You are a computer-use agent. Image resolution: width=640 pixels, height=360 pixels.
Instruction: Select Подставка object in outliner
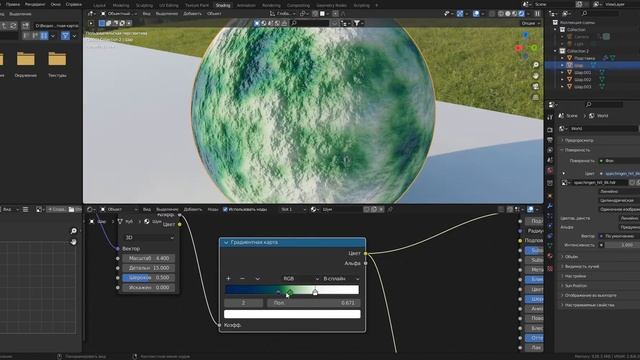click(584, 58)
